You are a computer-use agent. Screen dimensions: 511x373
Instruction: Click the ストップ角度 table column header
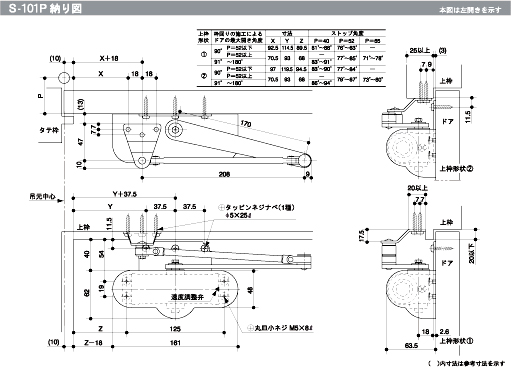pos(347,33)
